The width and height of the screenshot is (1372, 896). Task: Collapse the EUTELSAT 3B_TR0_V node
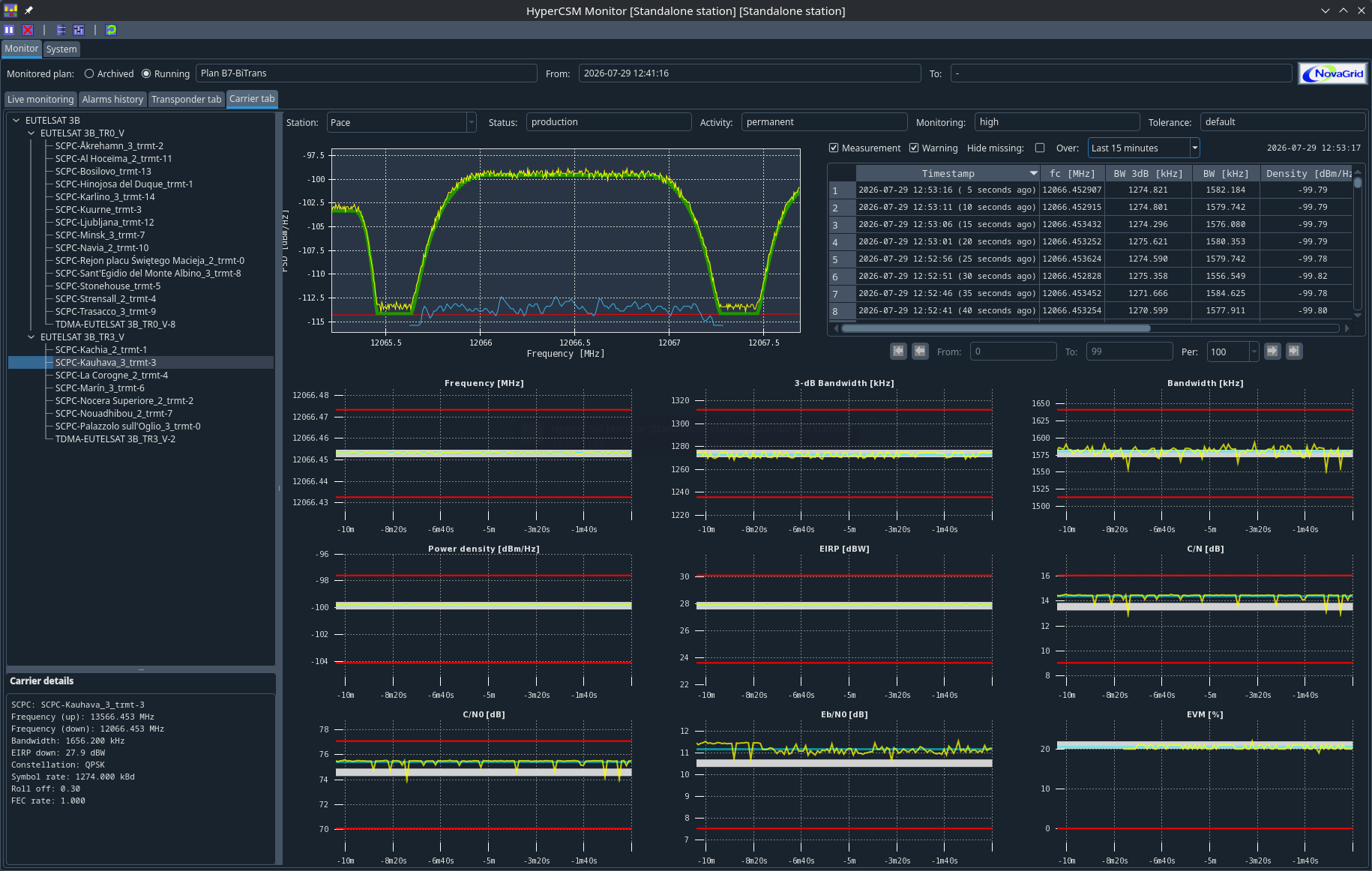tap(30, 132)
